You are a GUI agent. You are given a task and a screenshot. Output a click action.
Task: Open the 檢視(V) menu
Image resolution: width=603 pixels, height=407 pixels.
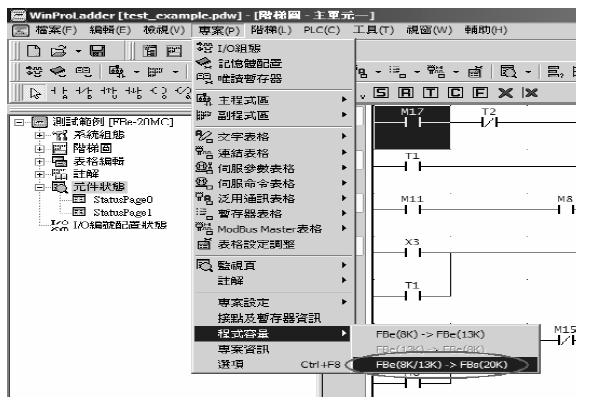click(164, 30)
